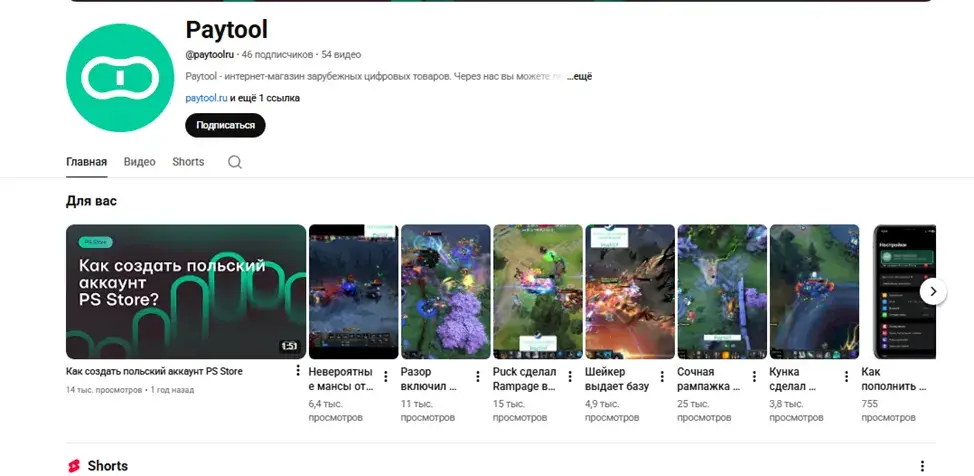The width and height of the screenshot is (974, 476).
Task: Open three-dot menu for Невероятные мансы short
Action: point(386,377)
